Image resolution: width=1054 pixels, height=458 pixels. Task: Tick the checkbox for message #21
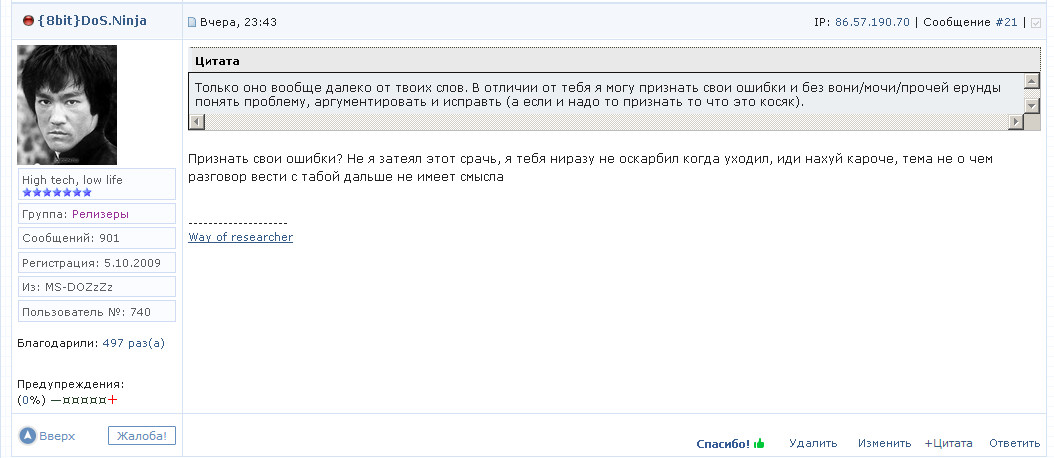click(x=1035, y=23)
